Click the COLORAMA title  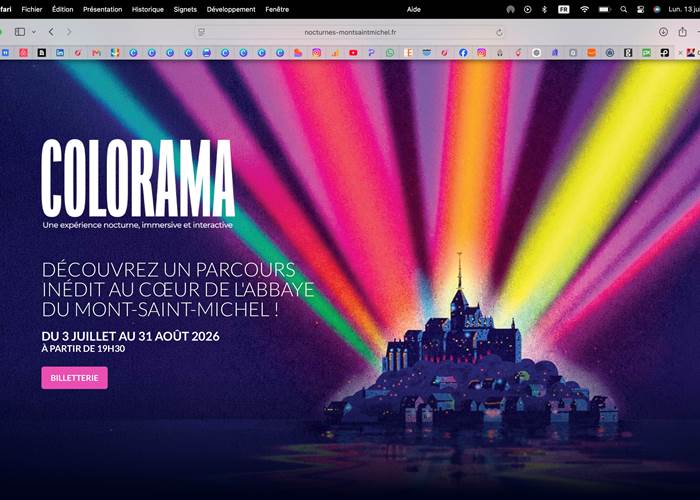[x=138, y=177]
